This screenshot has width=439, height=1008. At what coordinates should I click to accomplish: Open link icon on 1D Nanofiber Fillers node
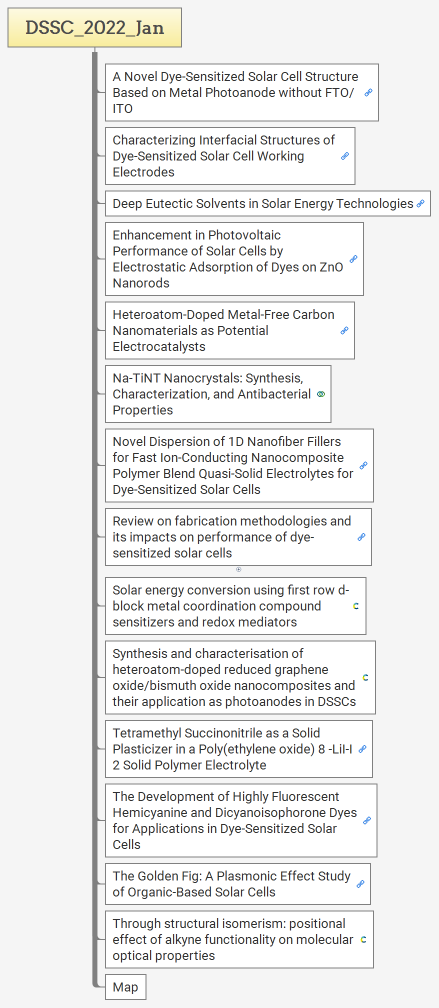point(363,465)
